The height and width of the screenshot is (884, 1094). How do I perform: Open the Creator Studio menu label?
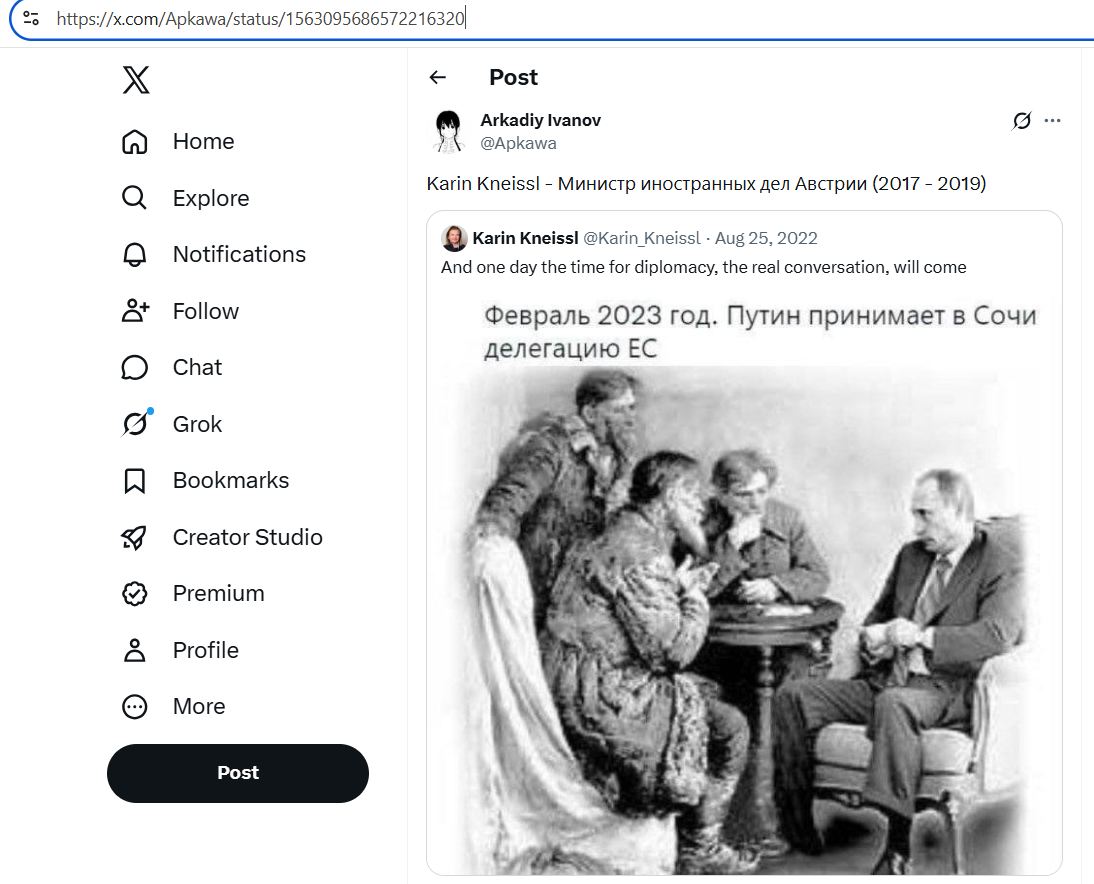coord(248,537)
